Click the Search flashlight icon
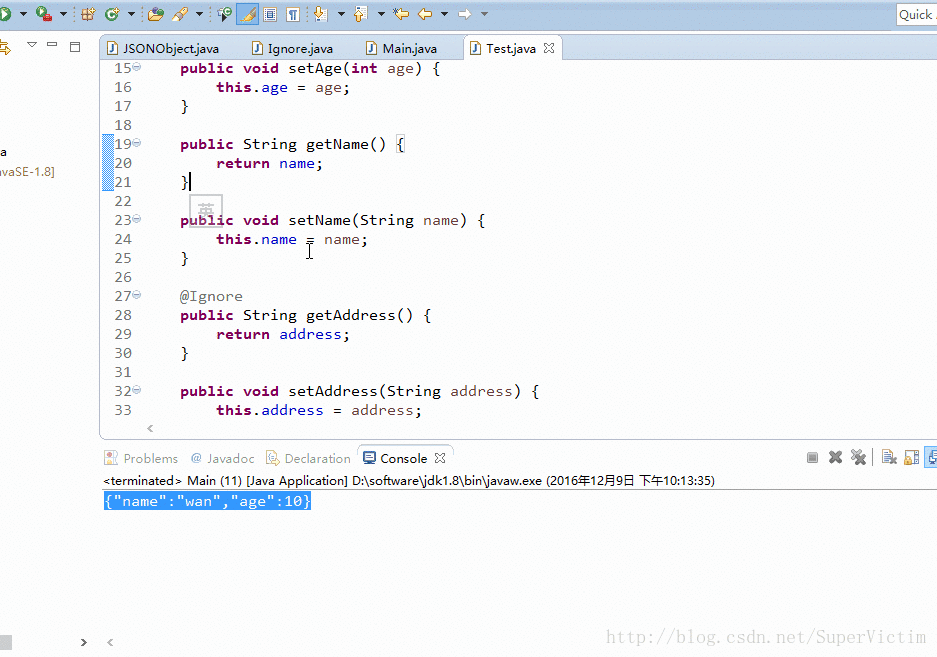The width and height of the screenshot is (937, 657). tap(180, 14)
